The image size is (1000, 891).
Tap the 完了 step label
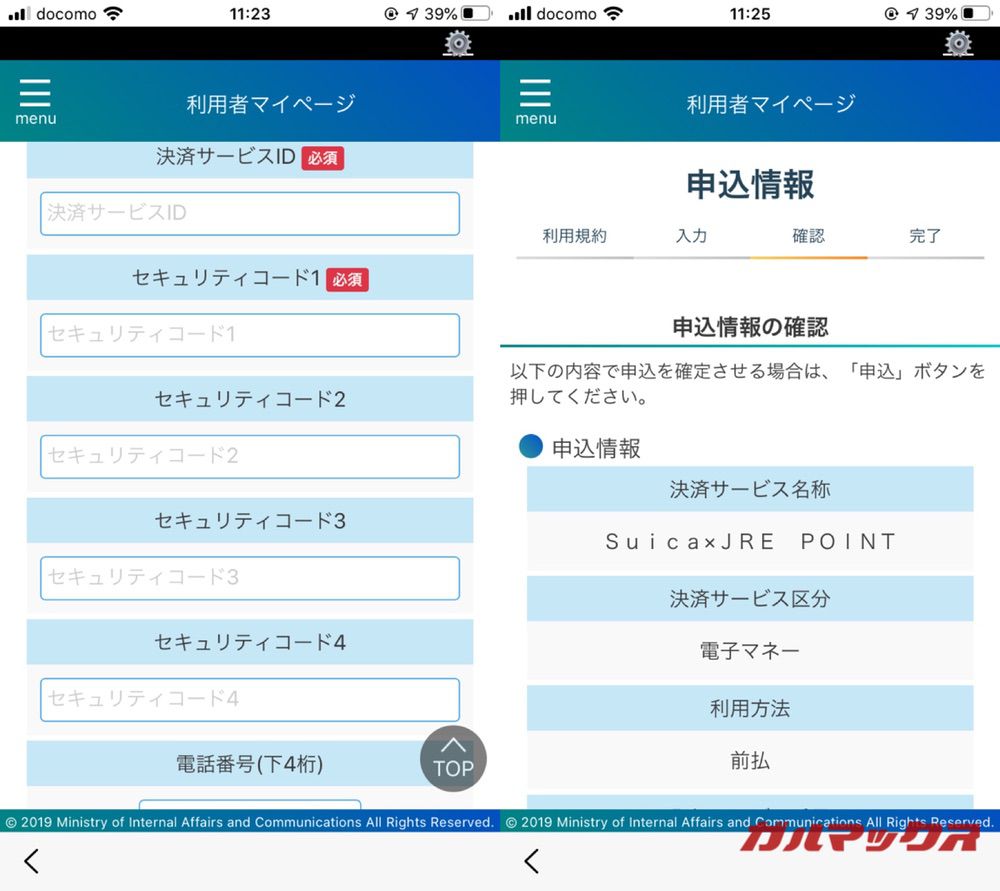point(925,236)
